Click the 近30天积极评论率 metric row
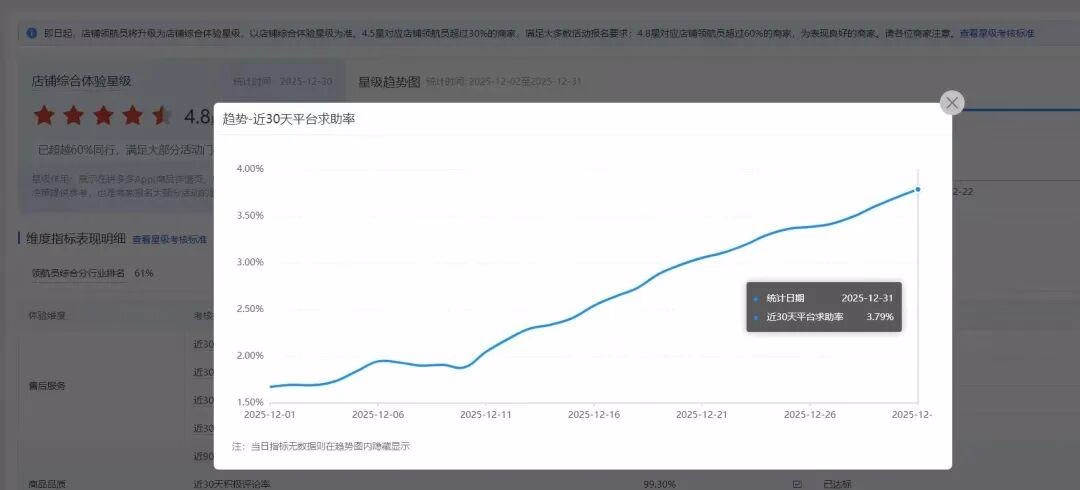 tap(231, 484)
